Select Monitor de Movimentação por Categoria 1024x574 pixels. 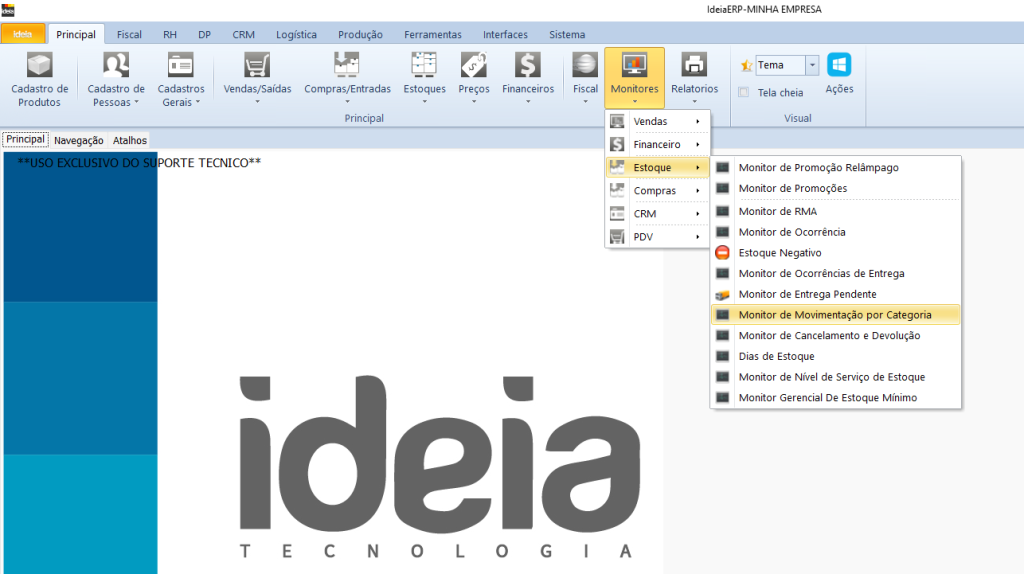[x=834, y=315]
